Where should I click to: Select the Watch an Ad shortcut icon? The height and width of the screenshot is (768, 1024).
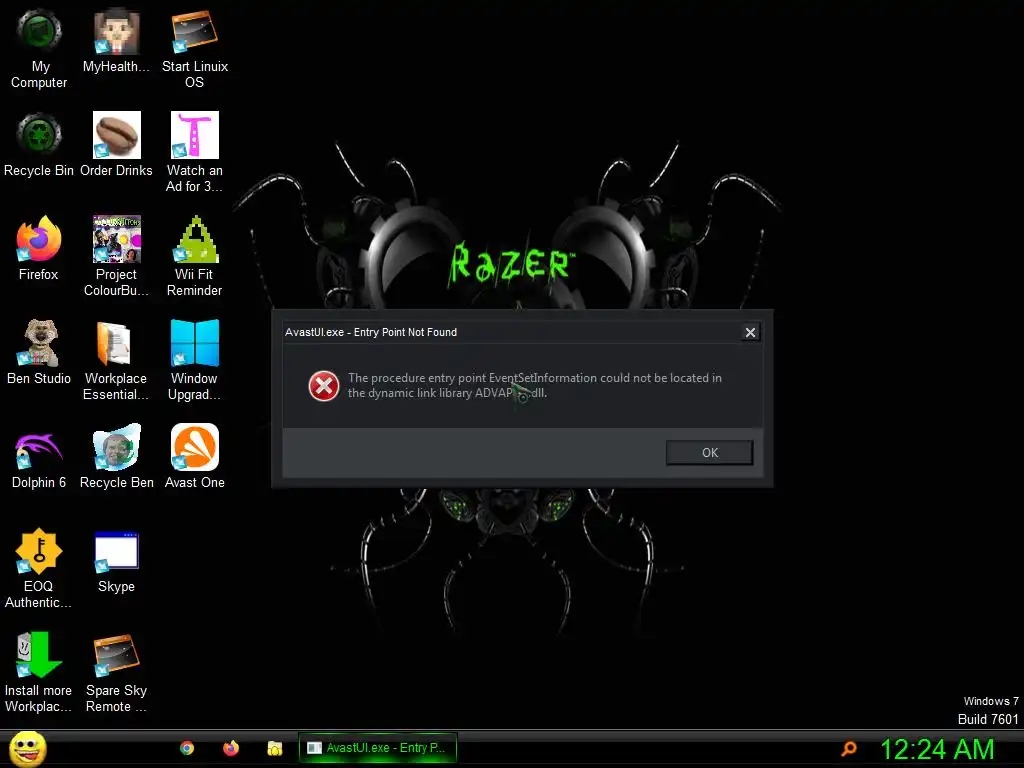coord(195,135)
